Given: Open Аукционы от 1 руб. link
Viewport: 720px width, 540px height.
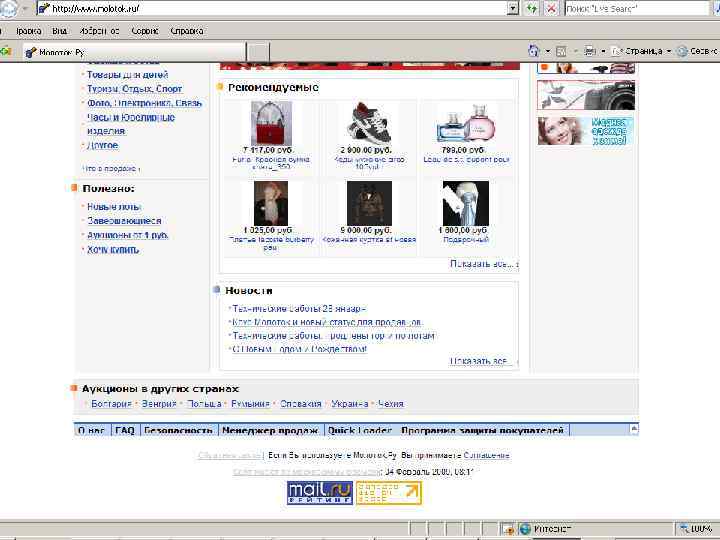Looking at the screenshot, I should pos(128,235).
